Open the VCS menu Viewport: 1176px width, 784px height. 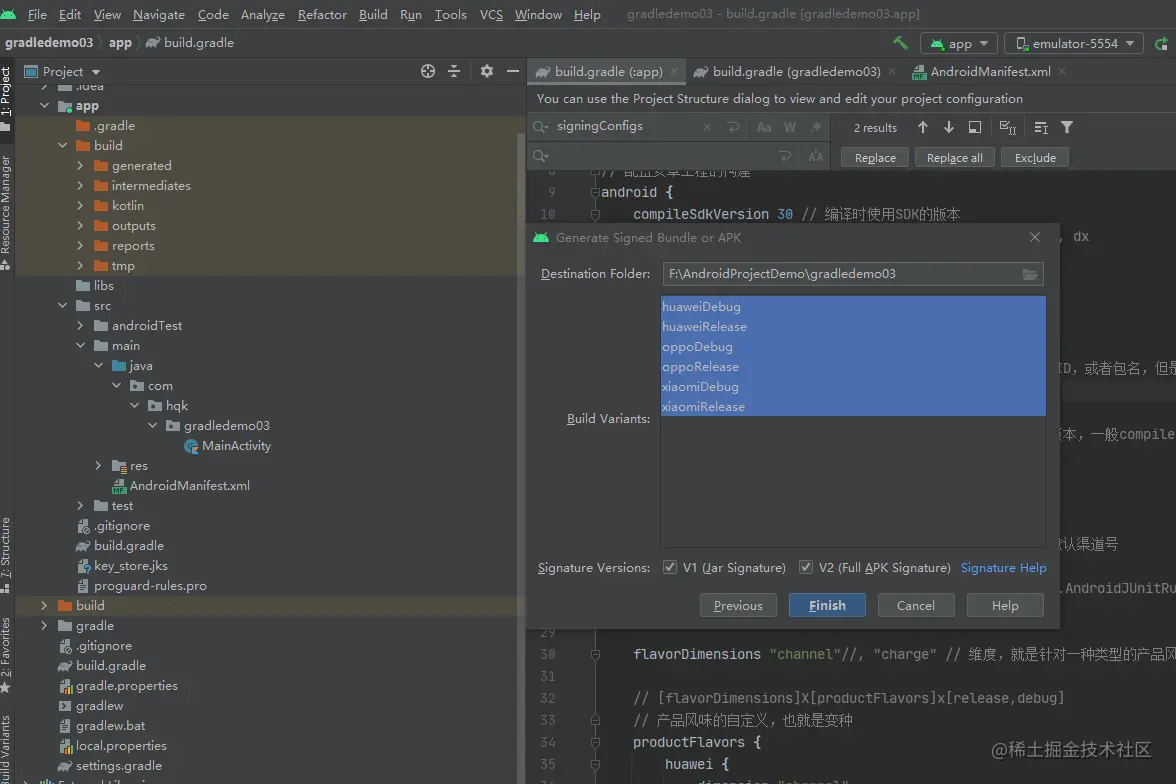[491, 14]
